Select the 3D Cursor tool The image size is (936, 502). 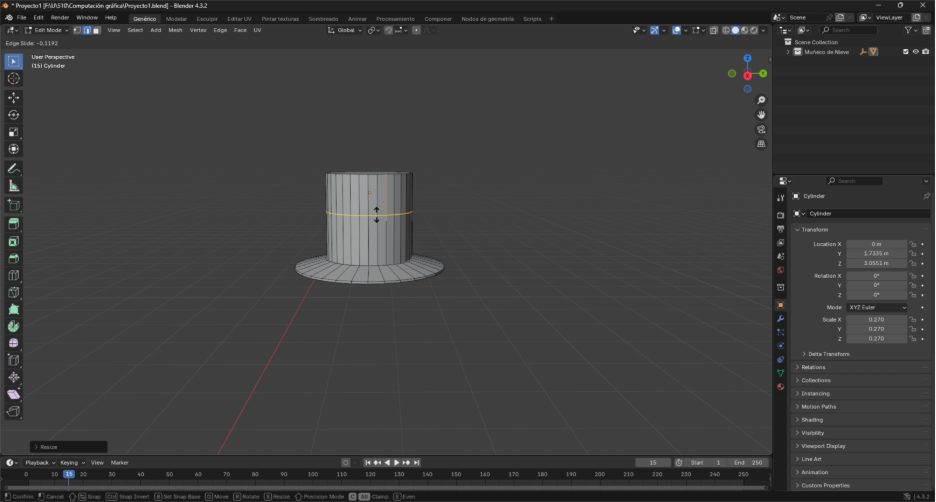pos(14,78)
